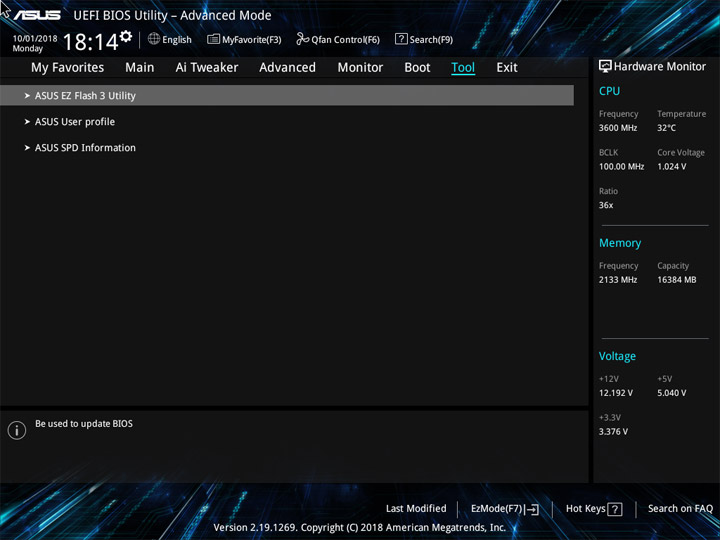Image resolution: width=720 pixels, height=540 pixels.
Task: Select the Tool tab
Action: (x=463, y=68)
